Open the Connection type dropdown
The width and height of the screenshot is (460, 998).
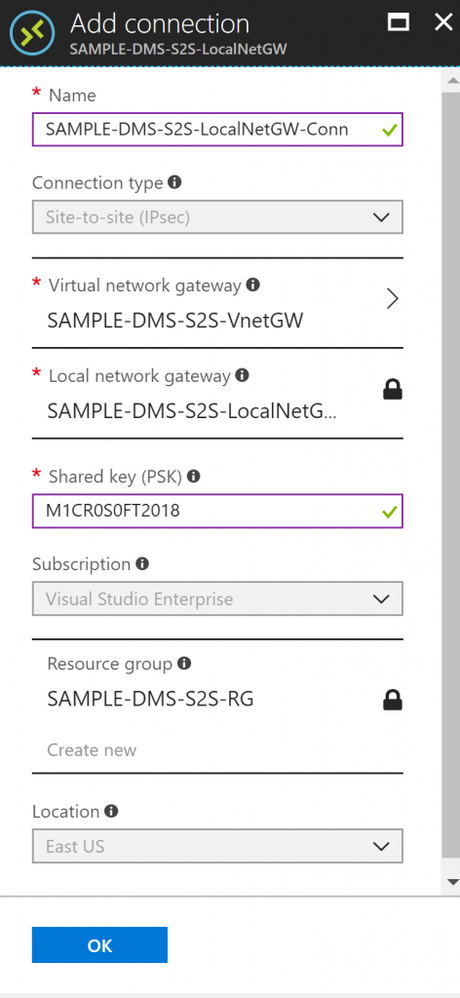pos(218,217)
